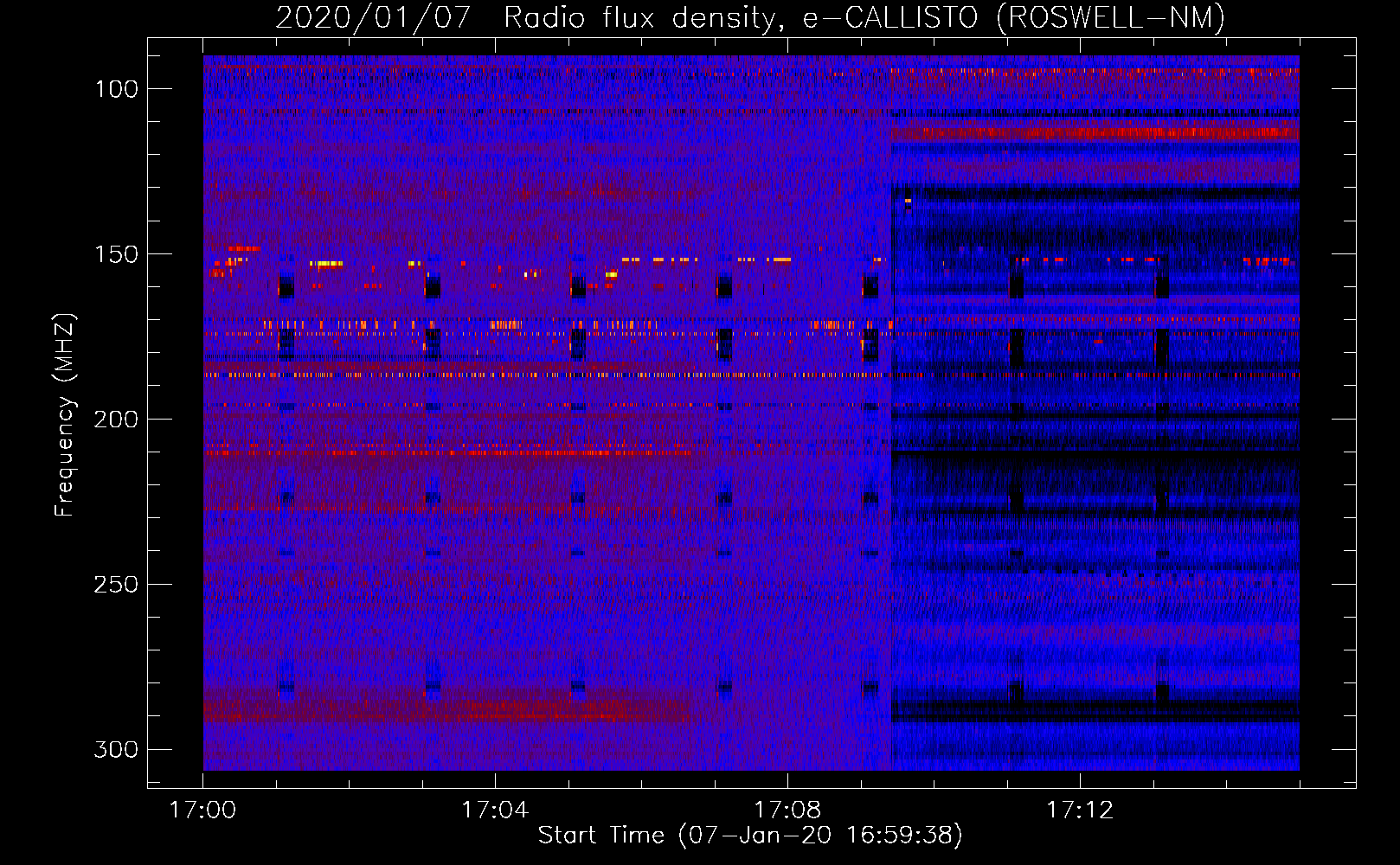This screenshot has height=865, width=1400.
Task: Click the "Start Time (07-Jan-20 16:59:38)" label
Action: click(x=750, y=836)
